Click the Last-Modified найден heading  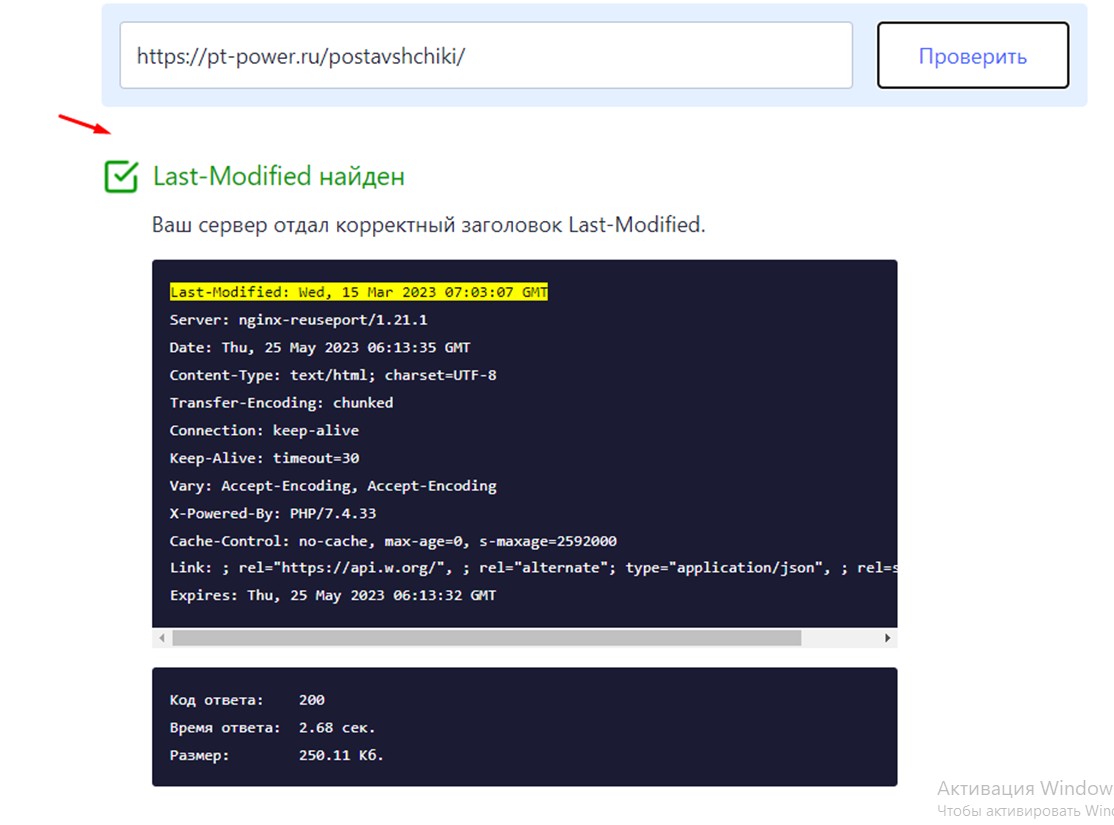coord(278,176)
